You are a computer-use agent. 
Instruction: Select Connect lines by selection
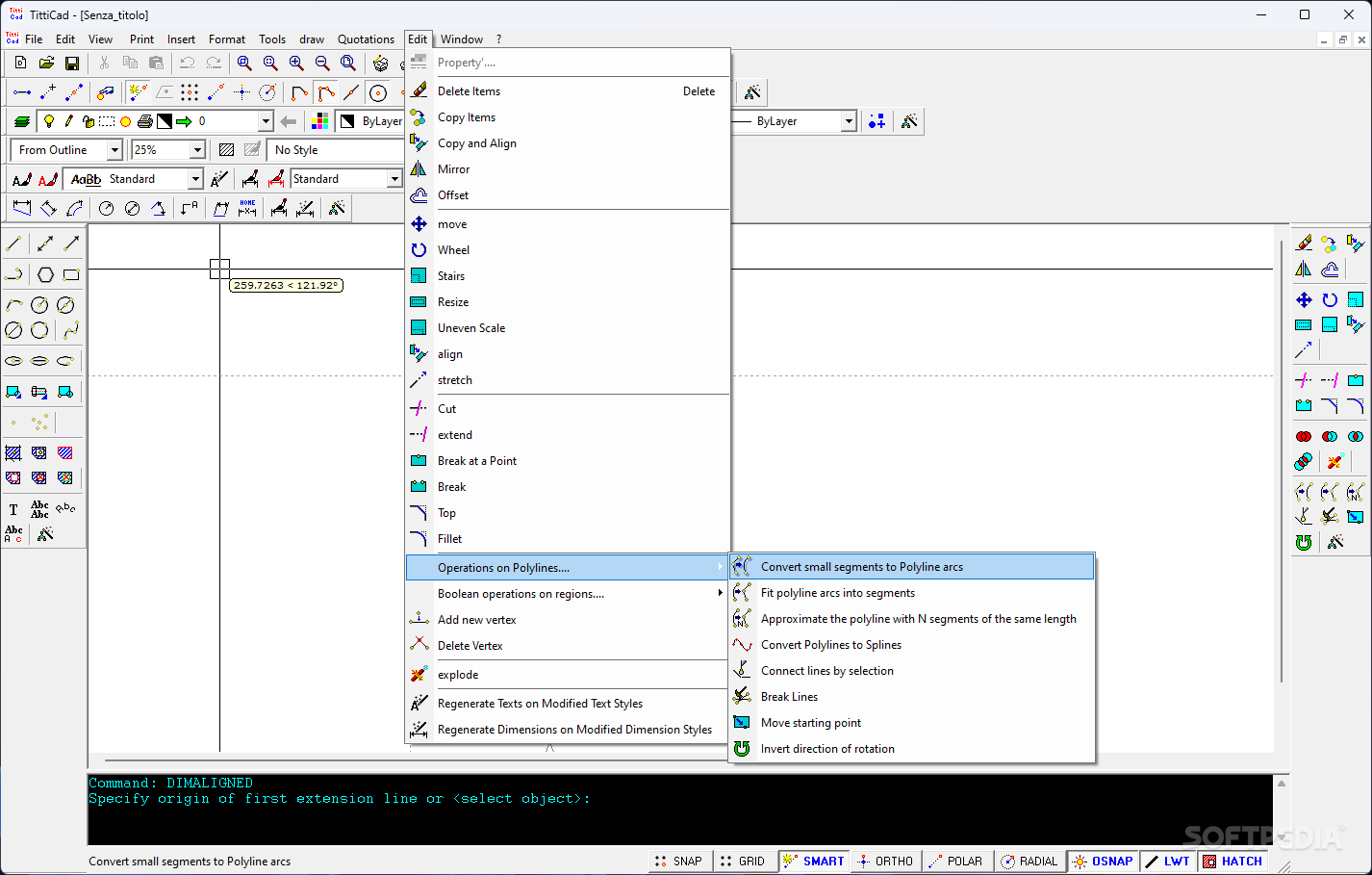click(x=912, y=671)
